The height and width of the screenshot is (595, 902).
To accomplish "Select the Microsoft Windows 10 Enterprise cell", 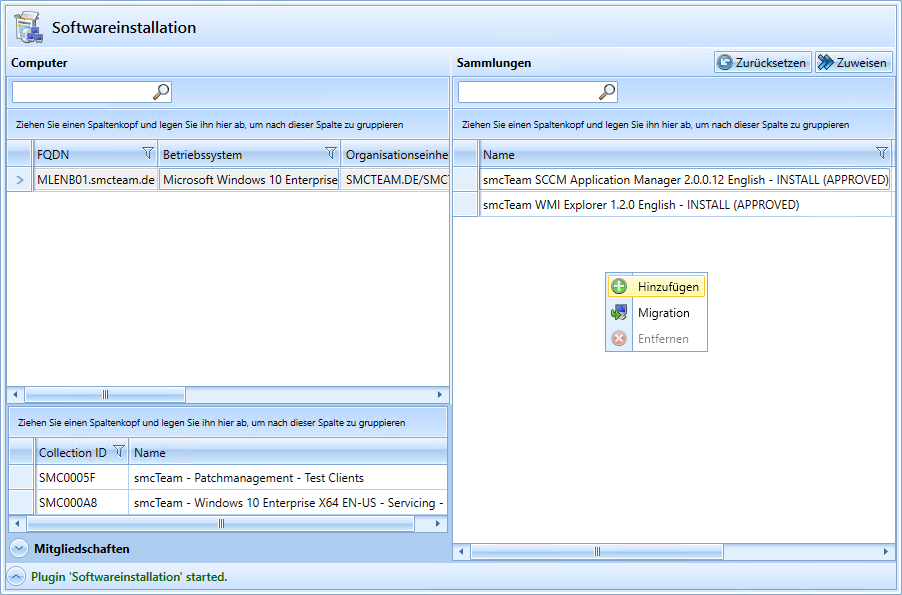I will [x=250, y=180].
